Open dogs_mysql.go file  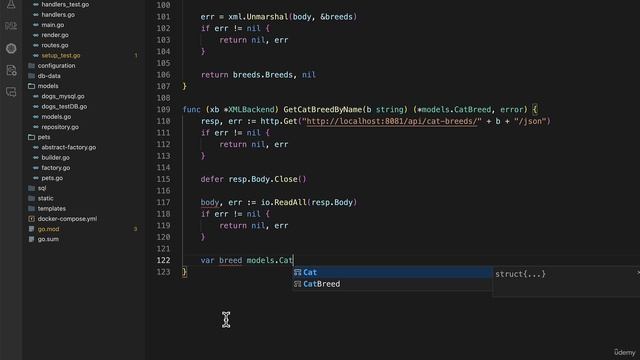(62, 96)
